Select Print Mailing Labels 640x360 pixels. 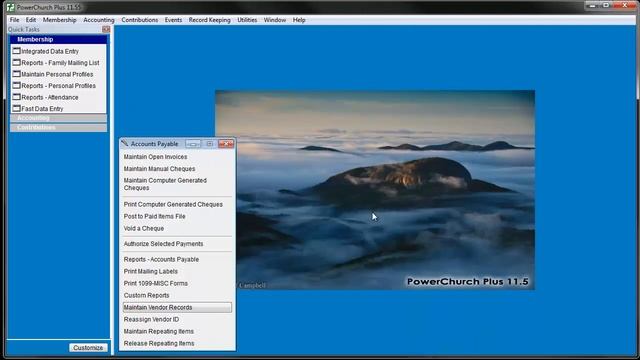pos(151,271)
